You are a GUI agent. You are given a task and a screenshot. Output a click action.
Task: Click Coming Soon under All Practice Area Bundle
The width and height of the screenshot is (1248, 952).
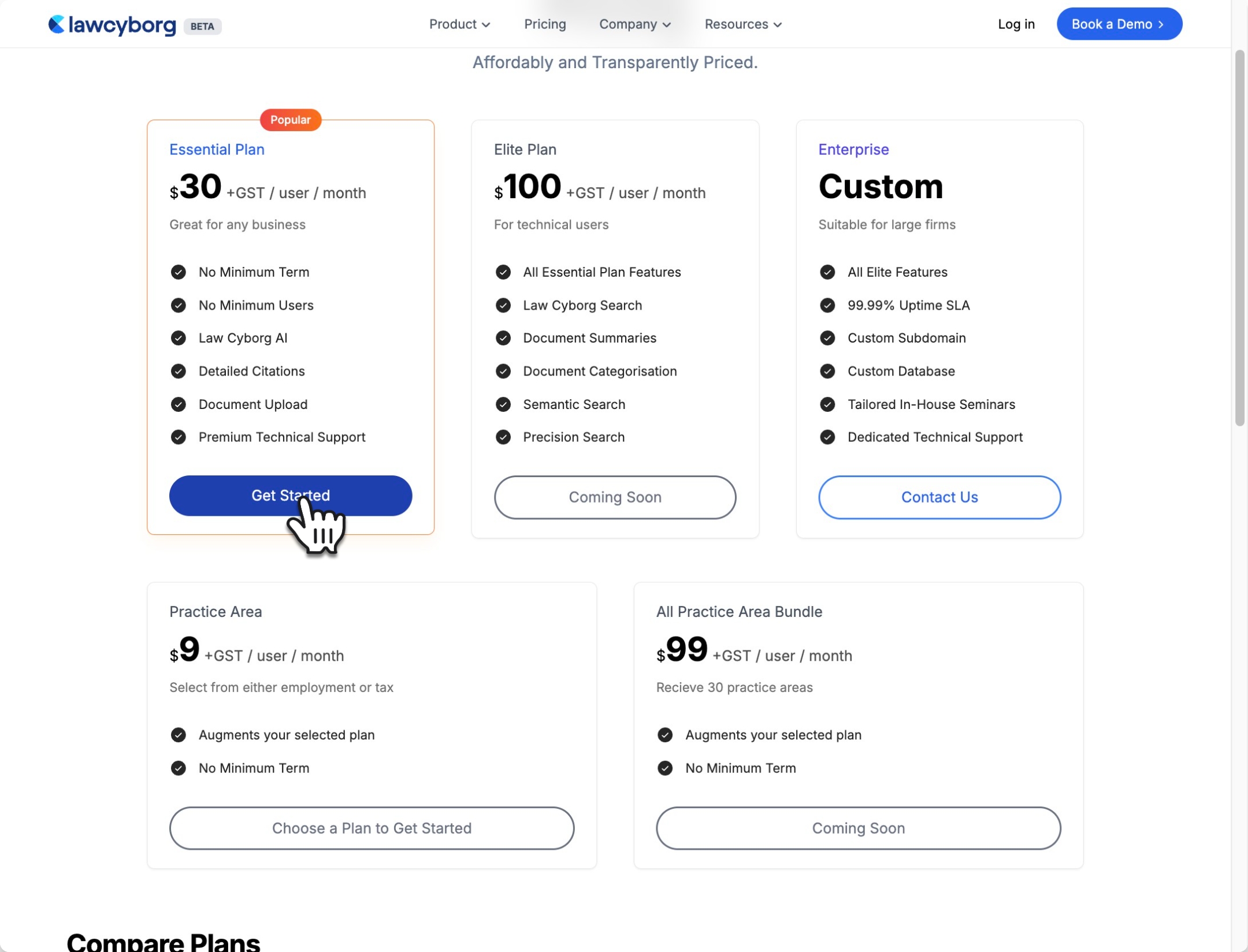(858, 828)
